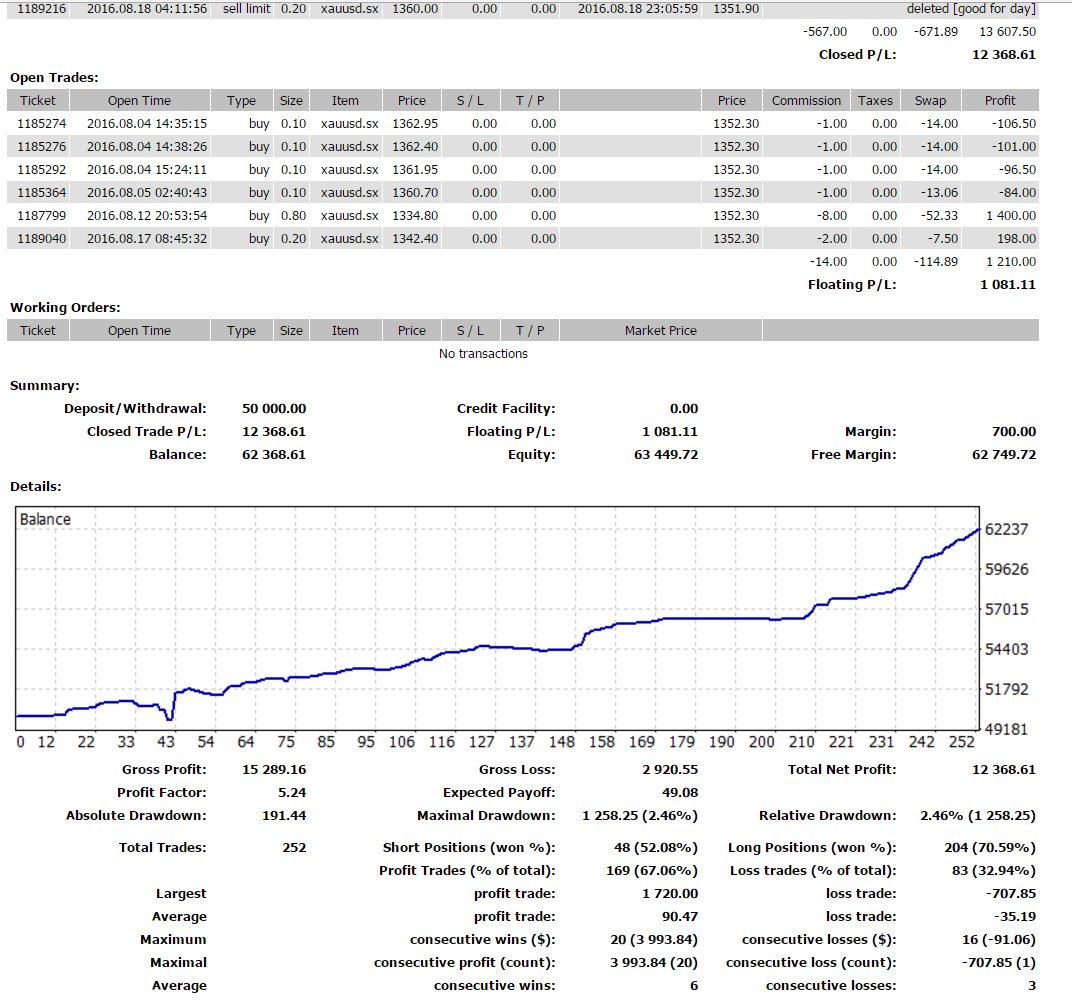Click the Balance label in the chart
The height and width of the screenshot is (1000, 1072).
[45, 519]
